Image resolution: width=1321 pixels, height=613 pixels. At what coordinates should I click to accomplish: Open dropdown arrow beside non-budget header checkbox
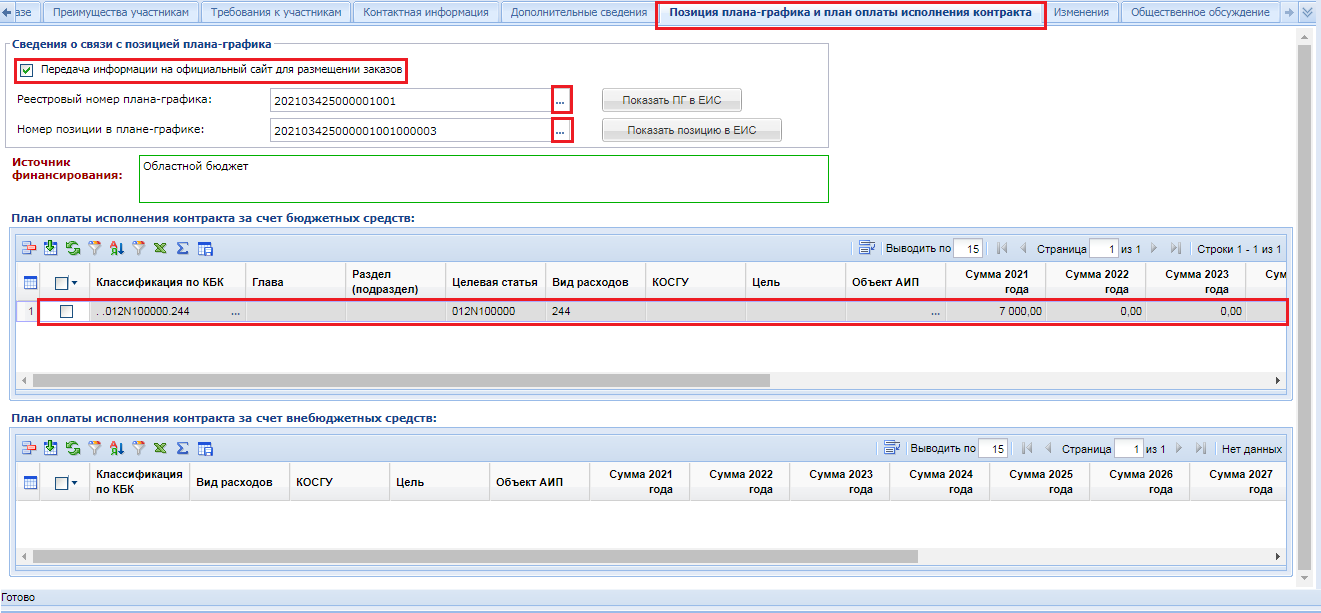(x=74, y=484)
